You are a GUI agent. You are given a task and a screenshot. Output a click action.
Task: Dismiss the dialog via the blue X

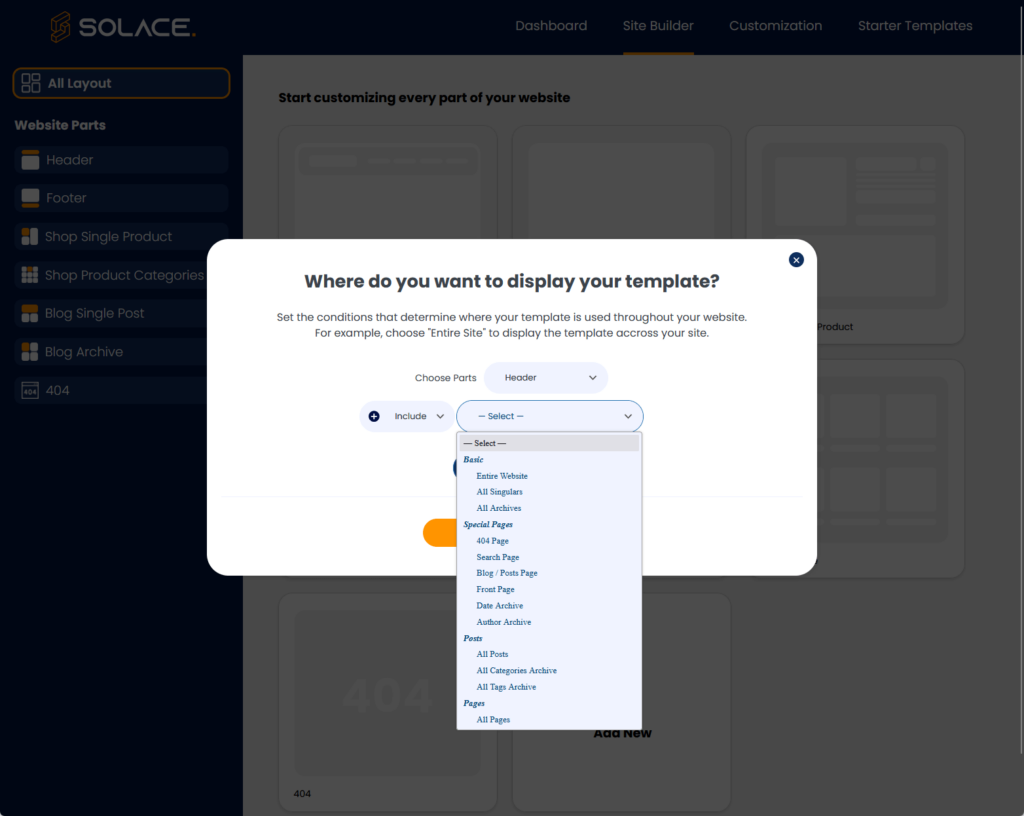click(796, 259)
